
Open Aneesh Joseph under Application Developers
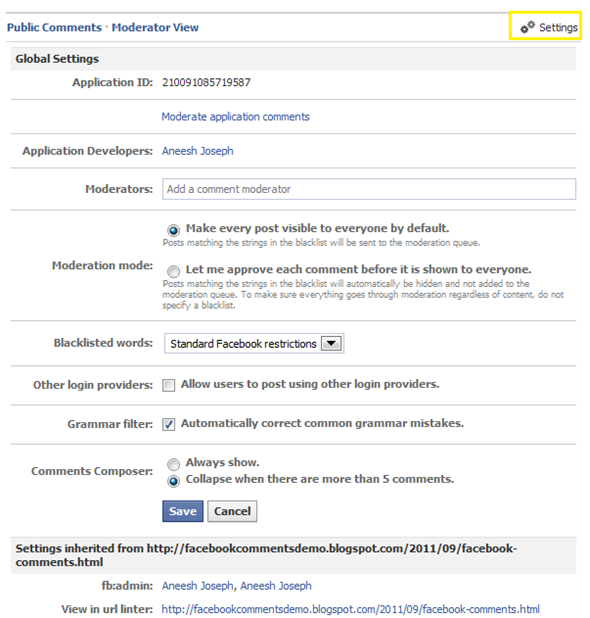point(197,151)
